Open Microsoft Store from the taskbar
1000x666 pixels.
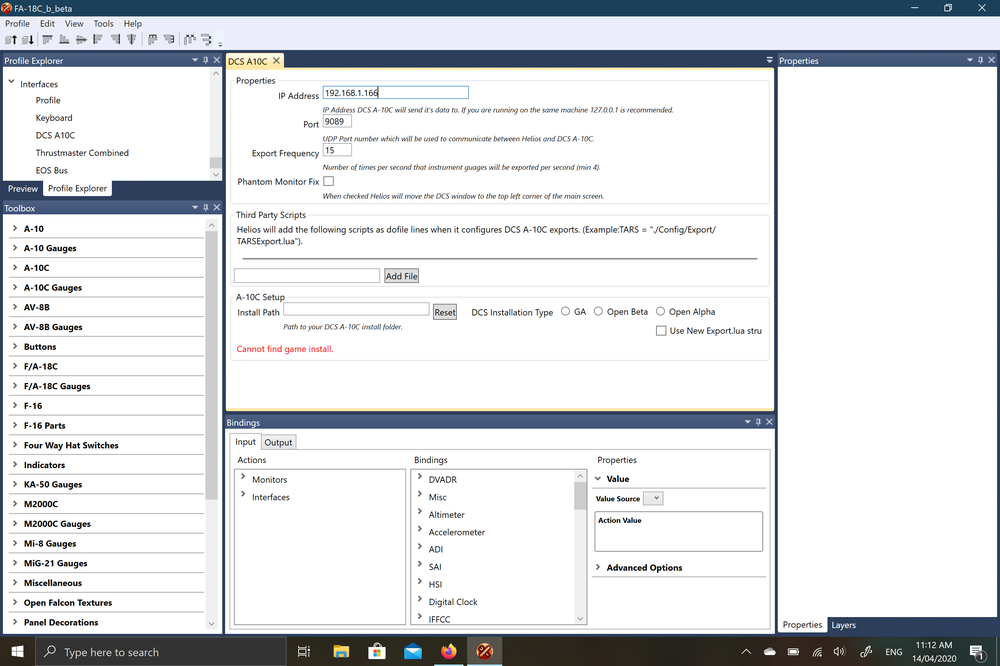tap(377, 651)
